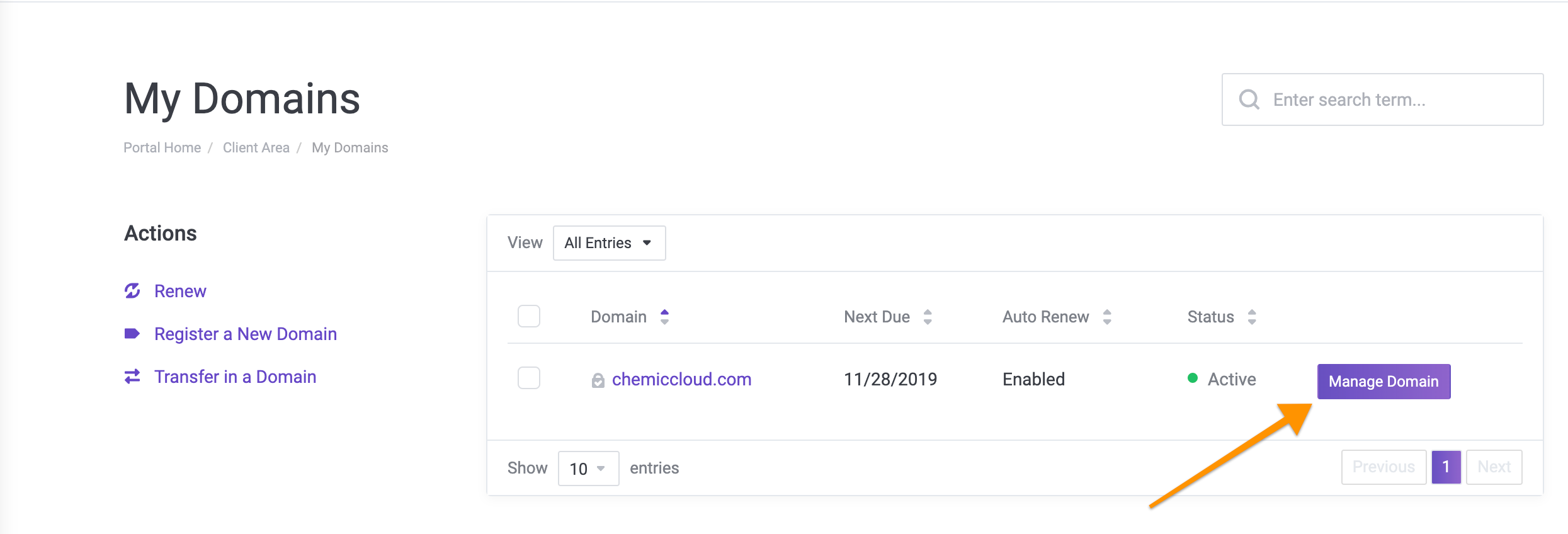Screen dimensions: 1568x534
Task: Click the tag icon beside Register a New Domain
Action: (x=132, y=334)
